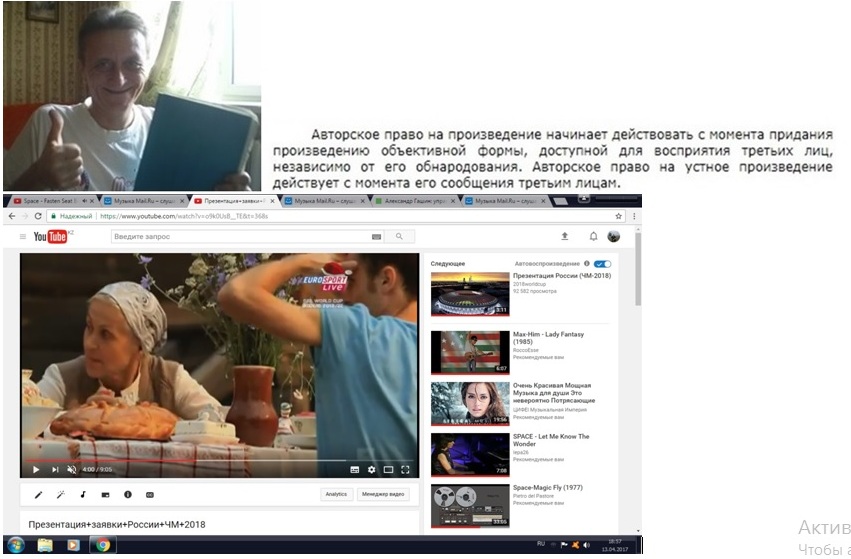Screen dimensions: 851x559
Task: Go to the YouTube home logo
Action: tap(50, 237)
